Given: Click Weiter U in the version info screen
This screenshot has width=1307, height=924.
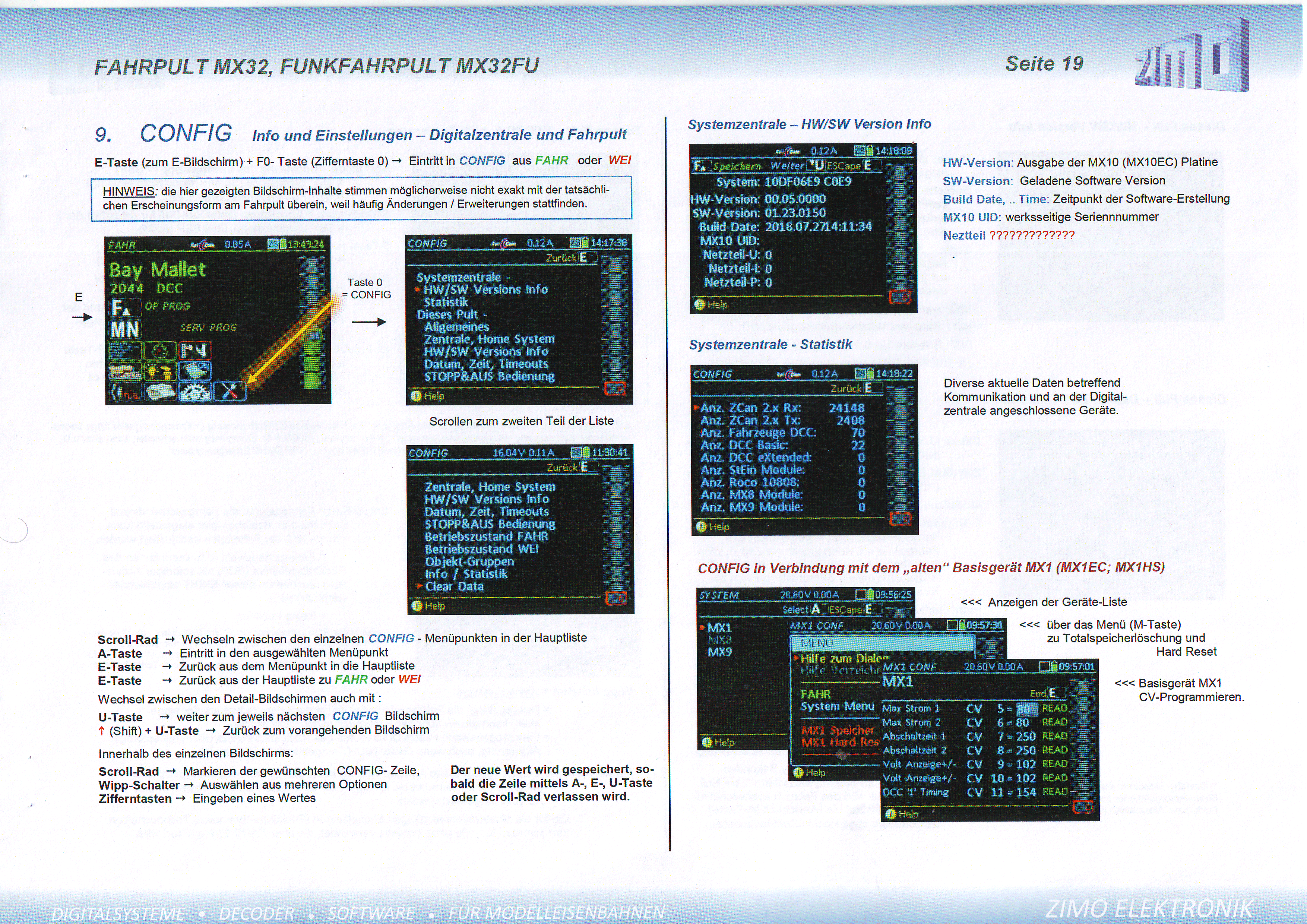Looking at the screenshot, I should (798, 165).
